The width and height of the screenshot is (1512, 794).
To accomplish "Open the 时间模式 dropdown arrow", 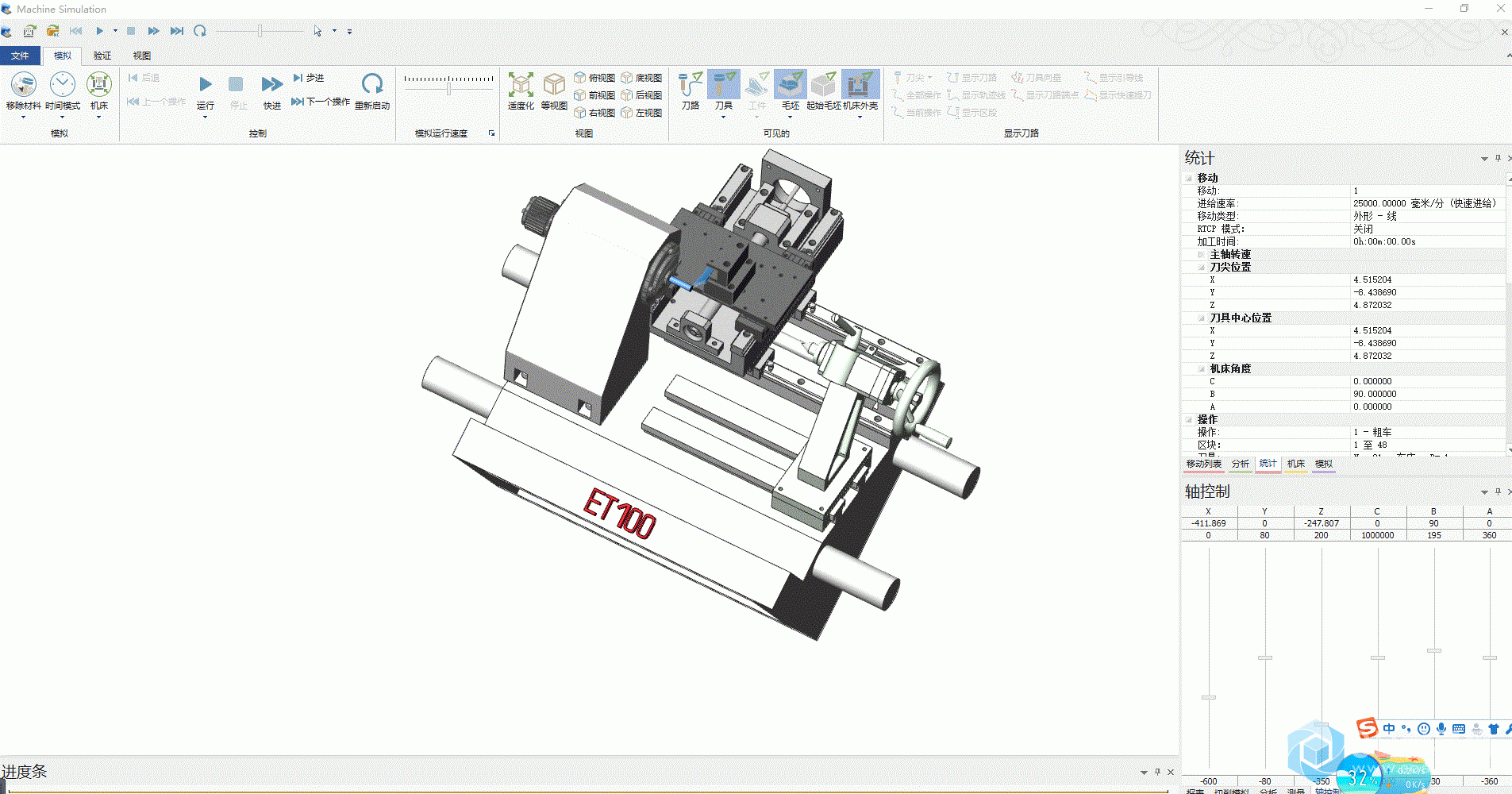I will (63, 118).
